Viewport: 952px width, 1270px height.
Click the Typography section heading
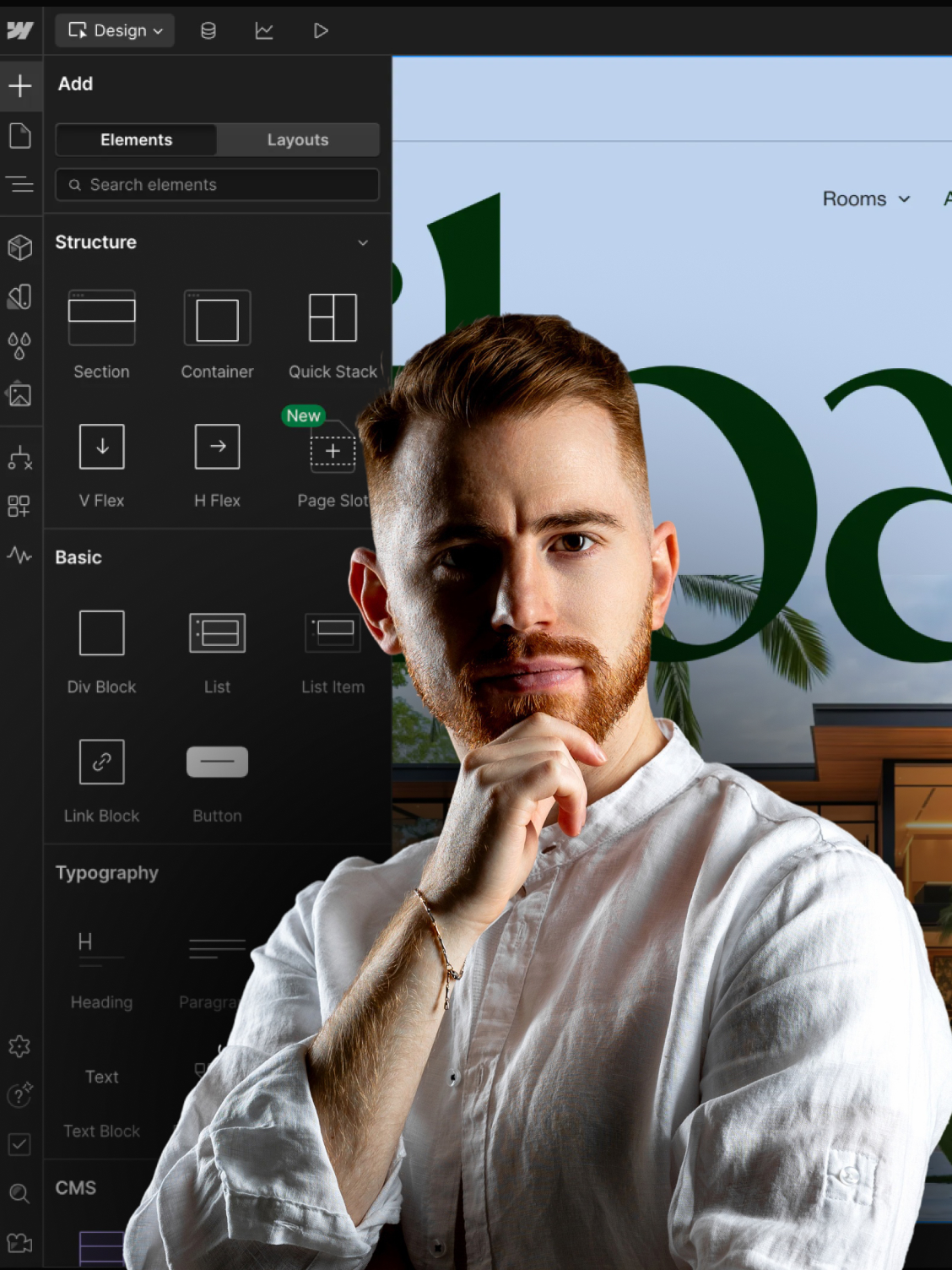point(107,873)
